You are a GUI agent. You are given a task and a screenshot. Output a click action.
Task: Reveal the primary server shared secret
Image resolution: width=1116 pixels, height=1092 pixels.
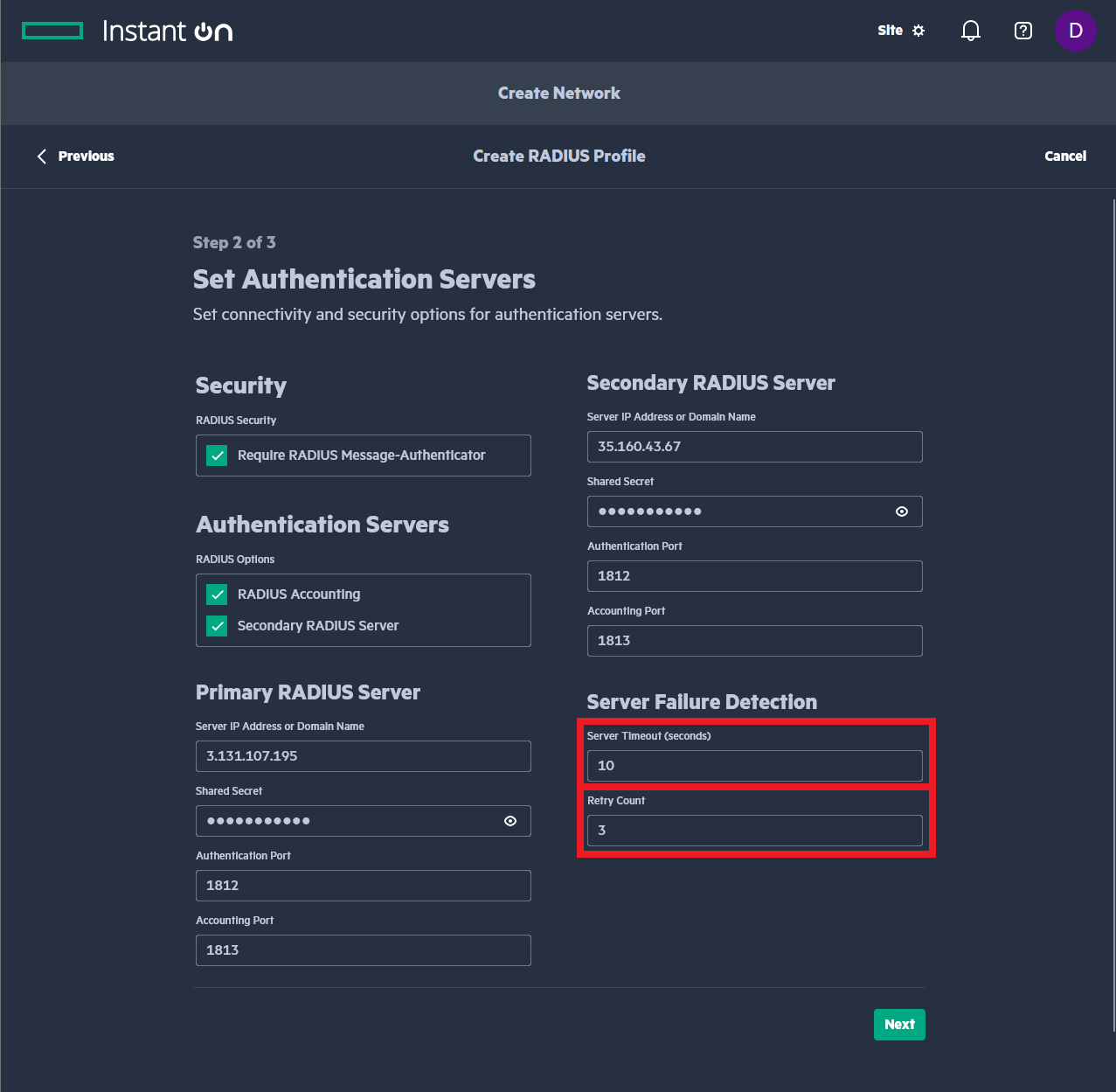pyautogui.click(x=510, y=821)
